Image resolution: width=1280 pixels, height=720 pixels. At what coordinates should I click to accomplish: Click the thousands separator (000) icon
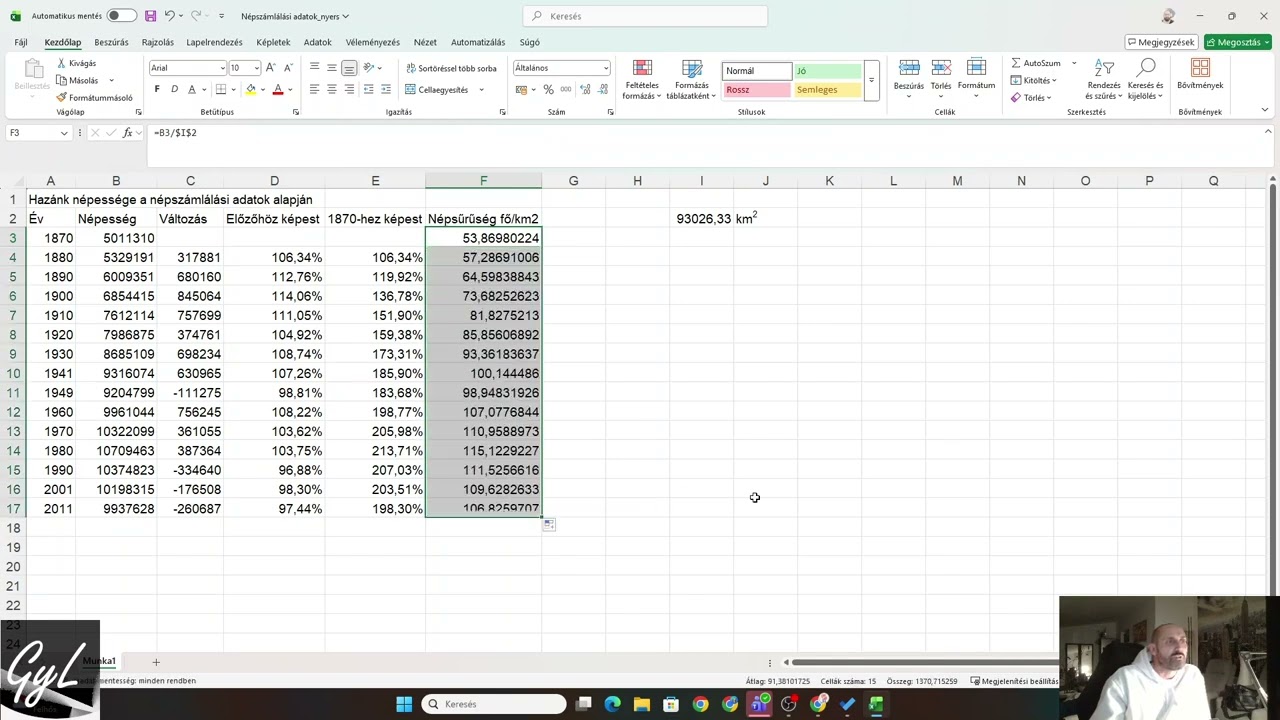pos(565,89)
